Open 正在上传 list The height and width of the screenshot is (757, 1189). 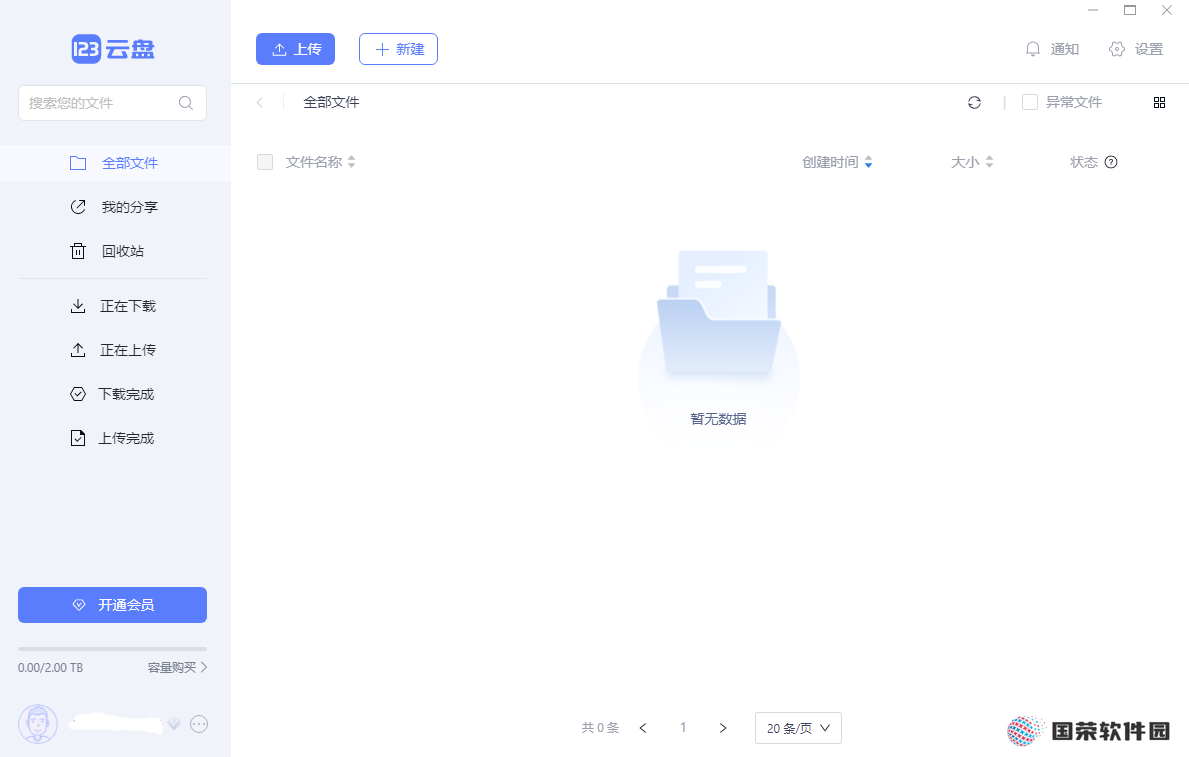pos(115,350)
